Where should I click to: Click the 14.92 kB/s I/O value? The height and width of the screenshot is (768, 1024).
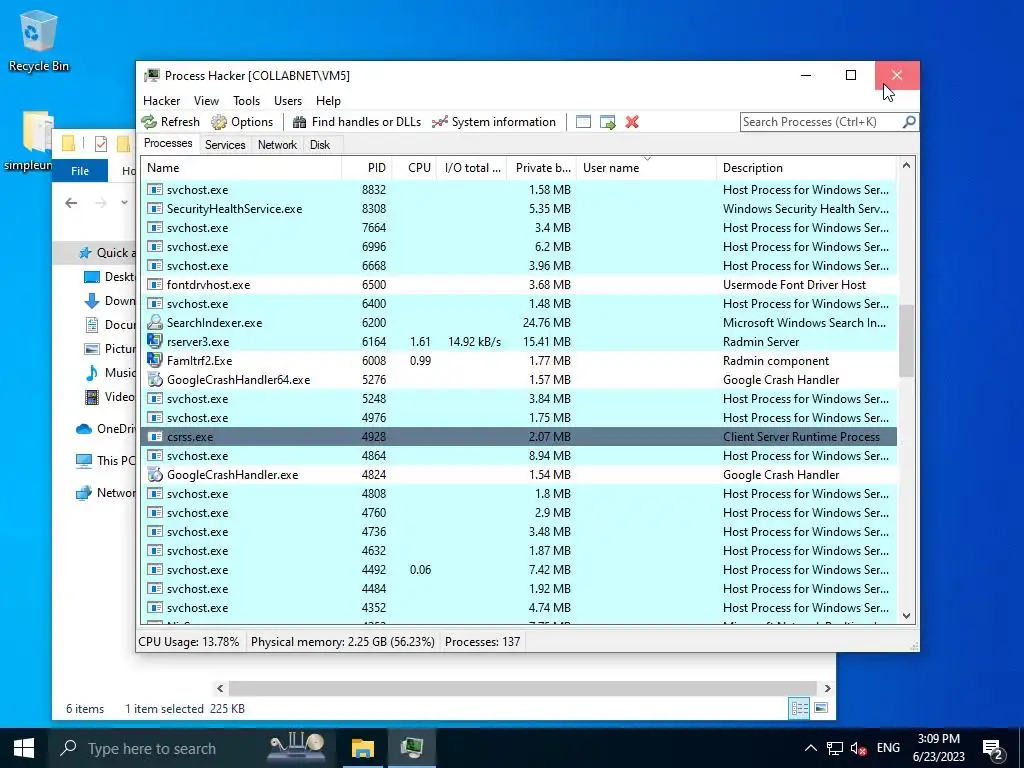474,342
